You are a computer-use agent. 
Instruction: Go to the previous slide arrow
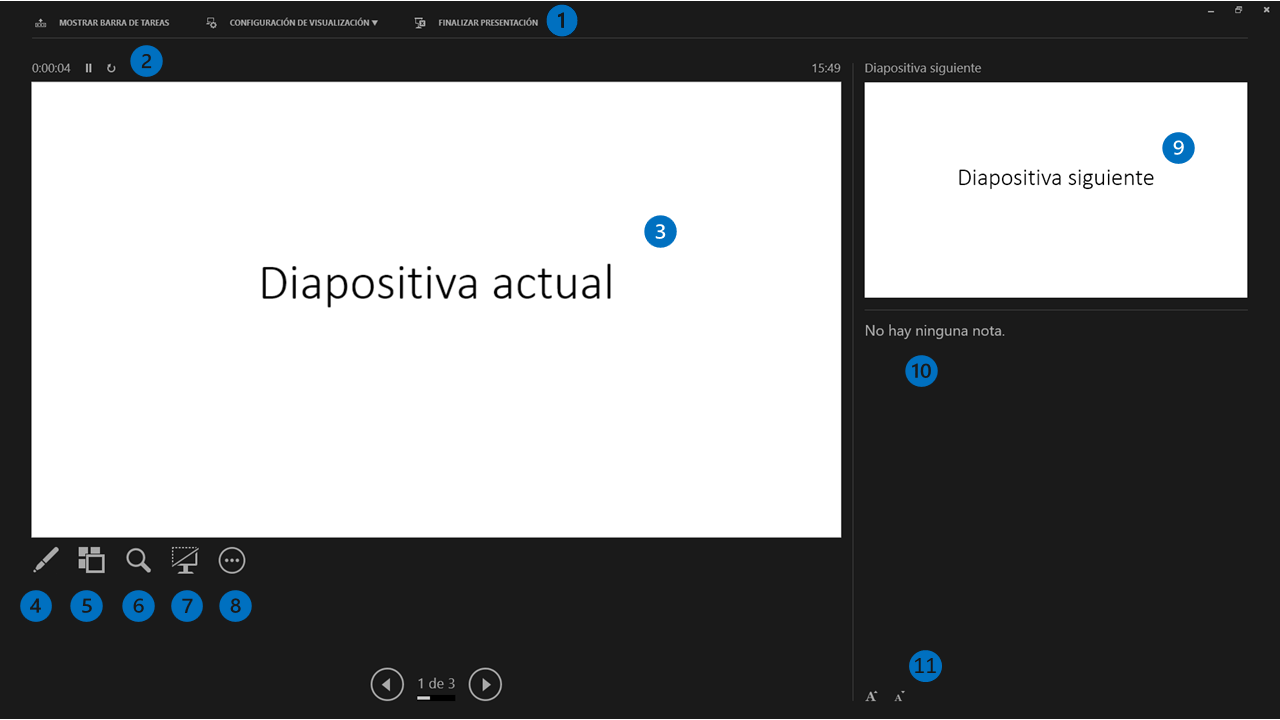click(387, 684)
